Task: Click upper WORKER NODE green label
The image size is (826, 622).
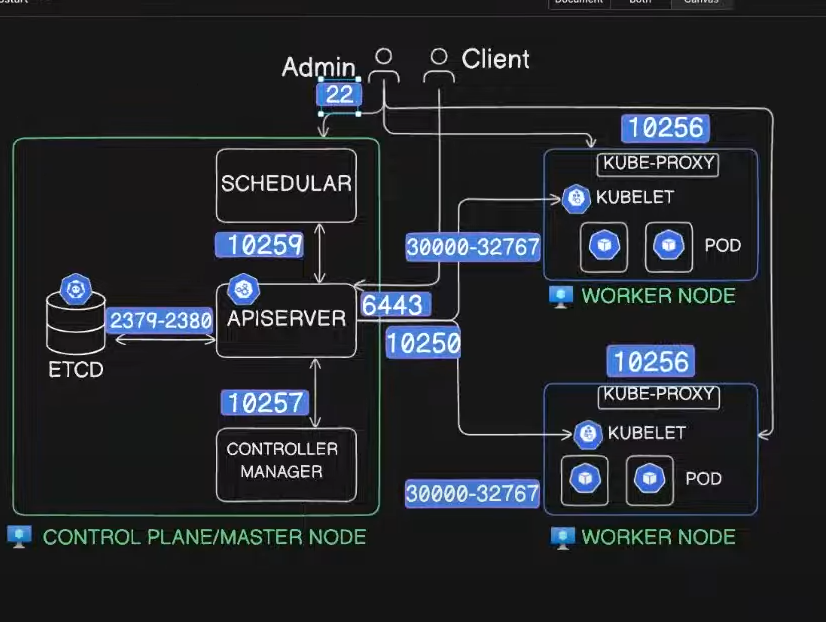Action: coord(658,296)
